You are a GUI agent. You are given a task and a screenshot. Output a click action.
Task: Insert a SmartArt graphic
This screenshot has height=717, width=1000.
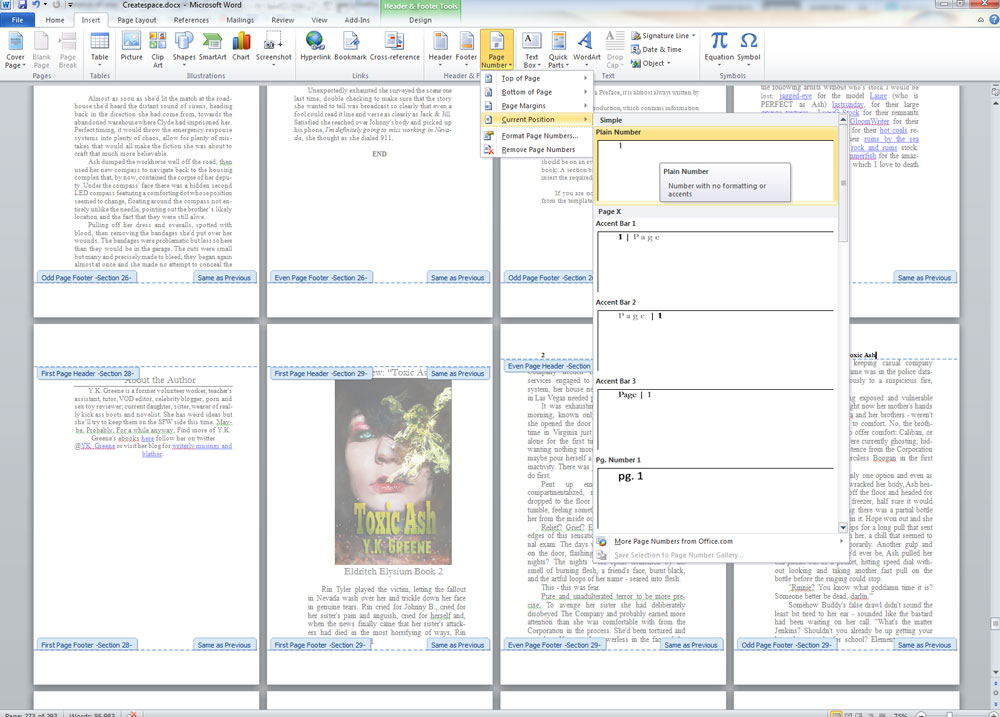coord(212,46)
